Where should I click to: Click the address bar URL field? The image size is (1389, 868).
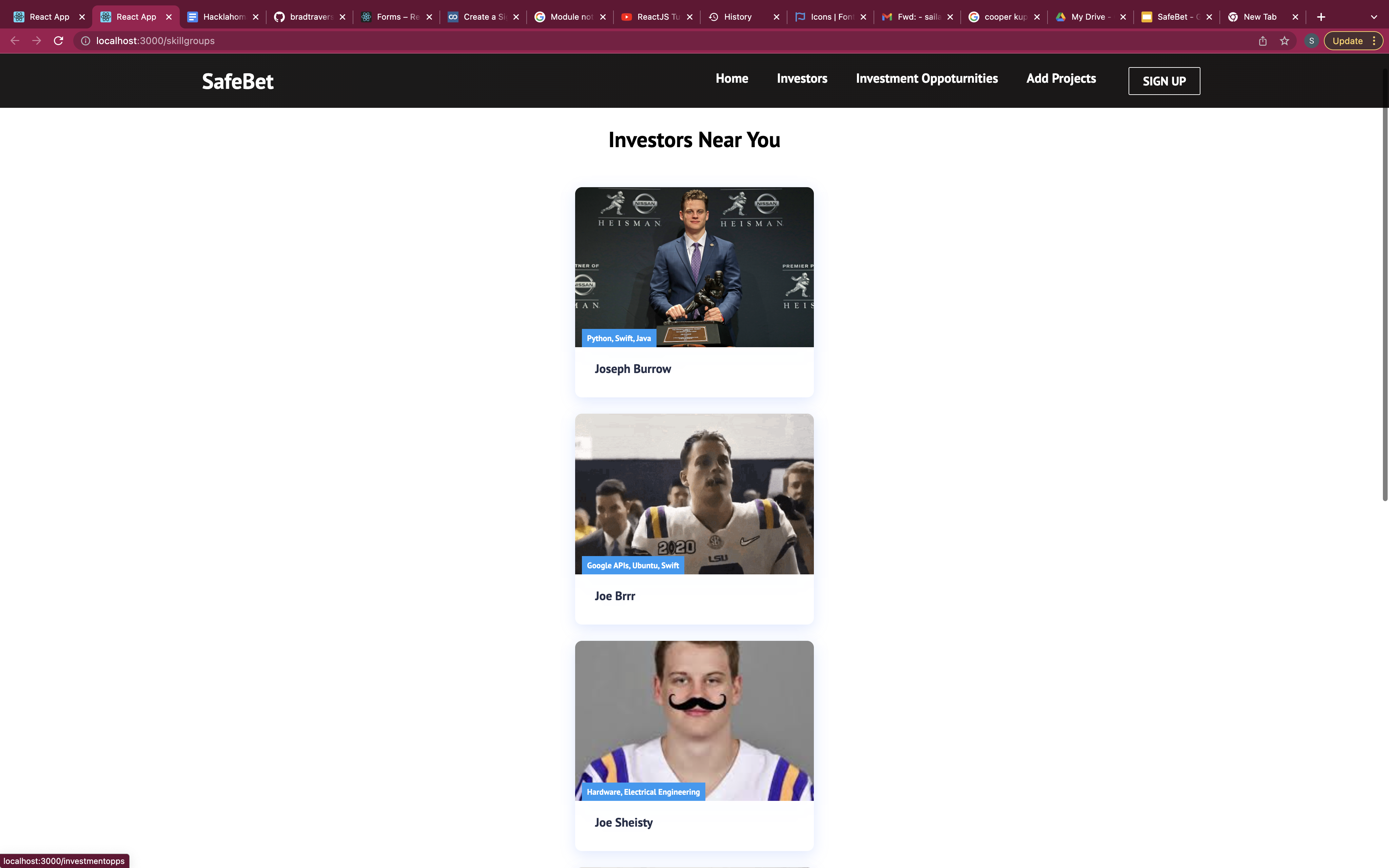point(402,41)
